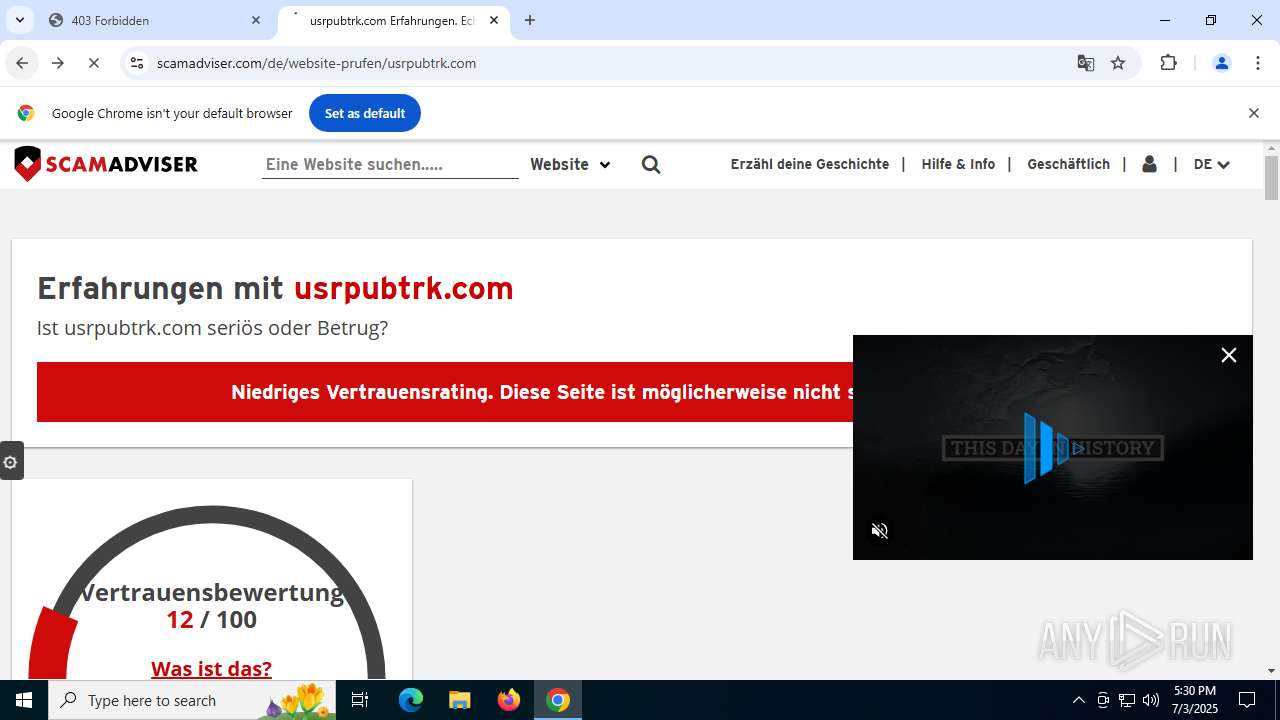Open a new browser tab
The image size is (1280, 720).
[x=530, y=20]
